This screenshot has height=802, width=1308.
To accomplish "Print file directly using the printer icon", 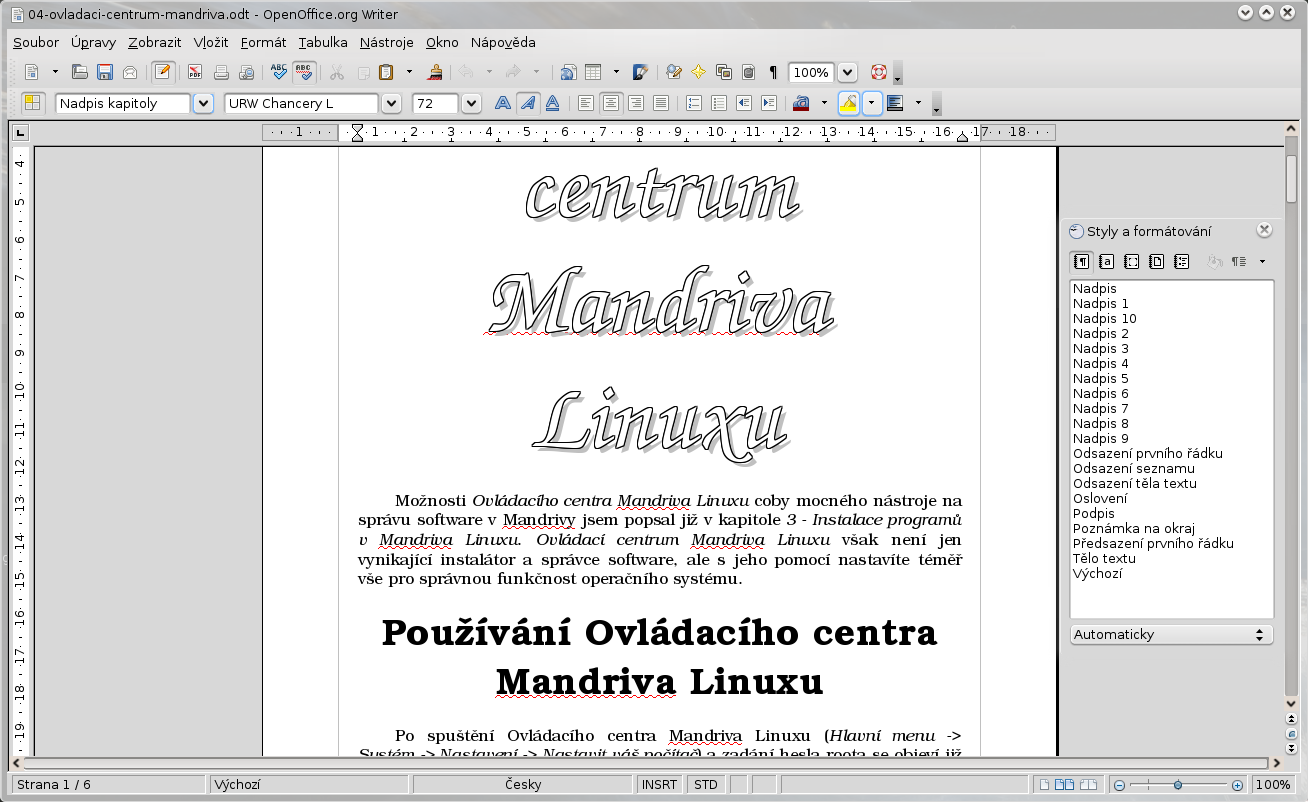I will (x=221, y=72).
